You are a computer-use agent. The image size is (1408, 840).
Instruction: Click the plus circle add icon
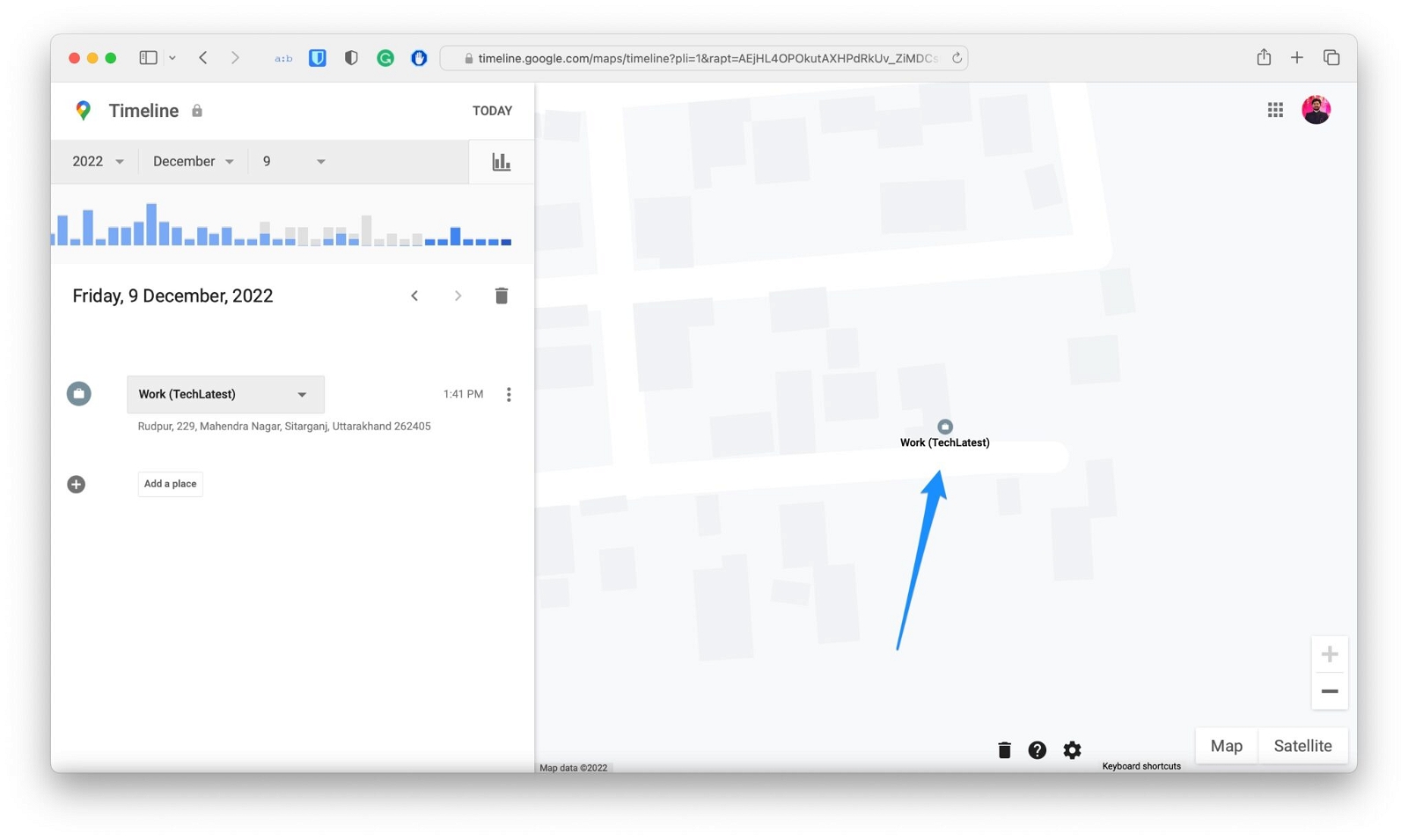[x=77, y=484]
